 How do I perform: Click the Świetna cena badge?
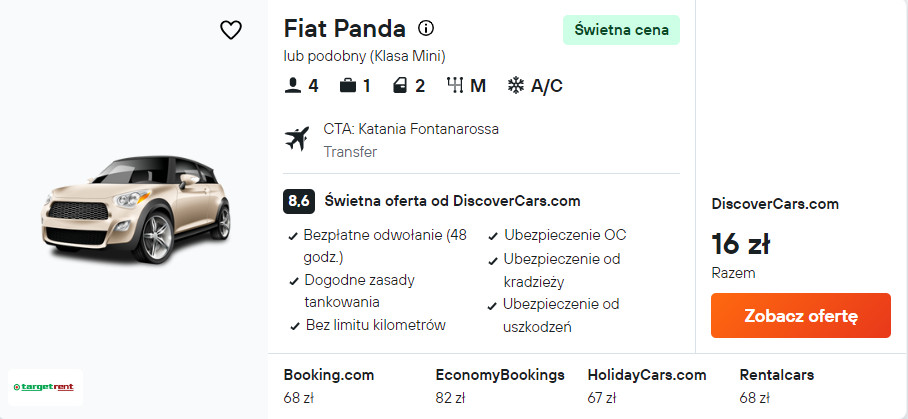point(621,30)
